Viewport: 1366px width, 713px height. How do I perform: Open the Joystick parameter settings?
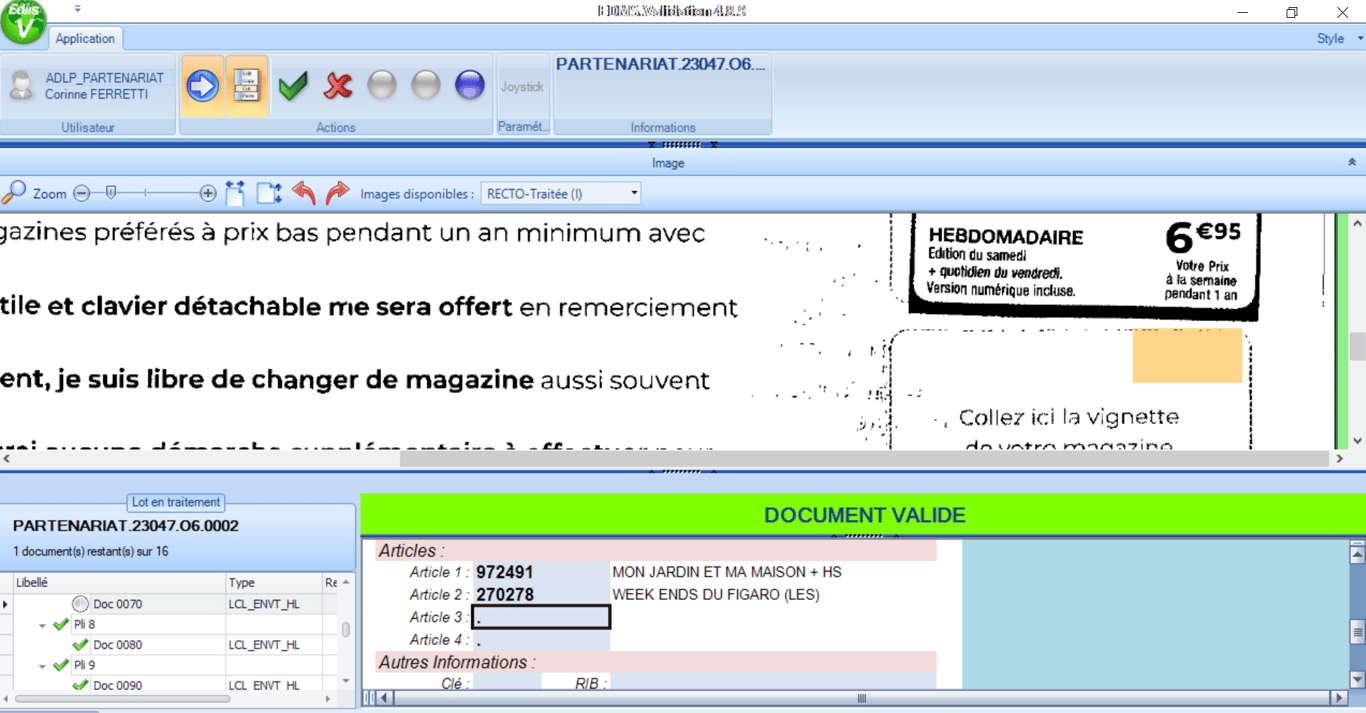522,87
